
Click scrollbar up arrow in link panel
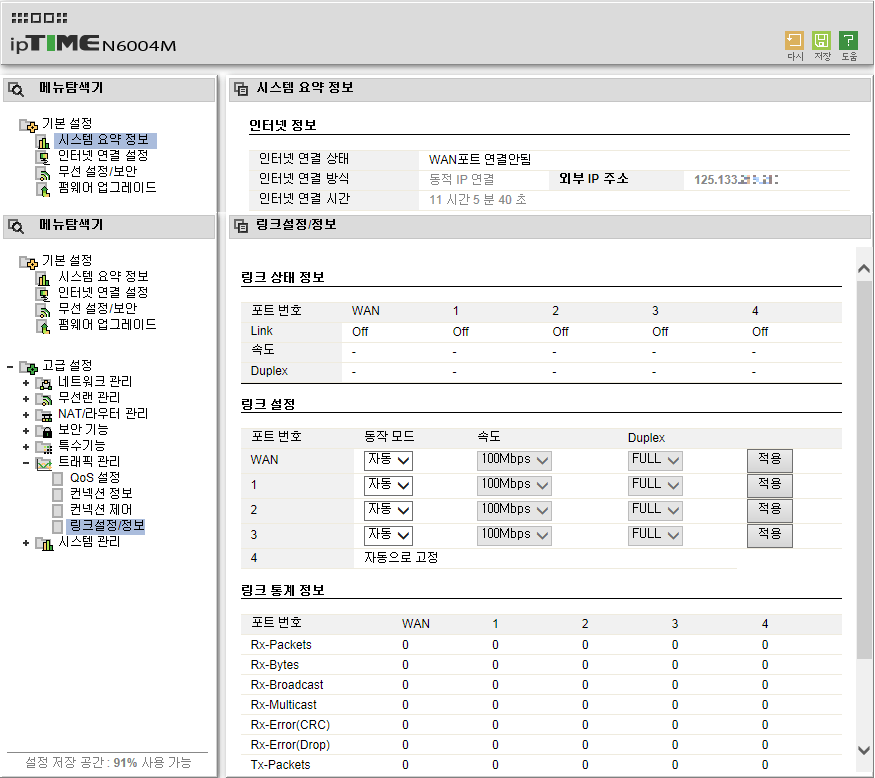[x=864, y=269]
